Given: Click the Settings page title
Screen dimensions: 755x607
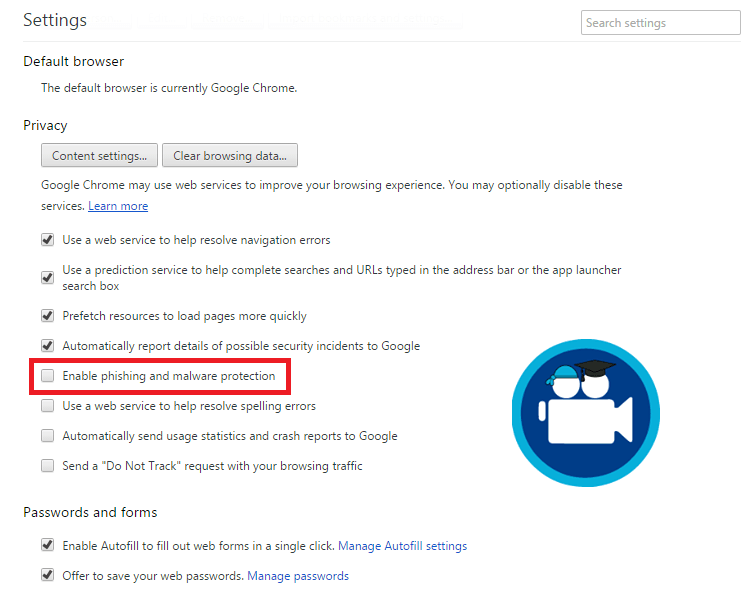Looking at the screenshot, I should 55,21.
